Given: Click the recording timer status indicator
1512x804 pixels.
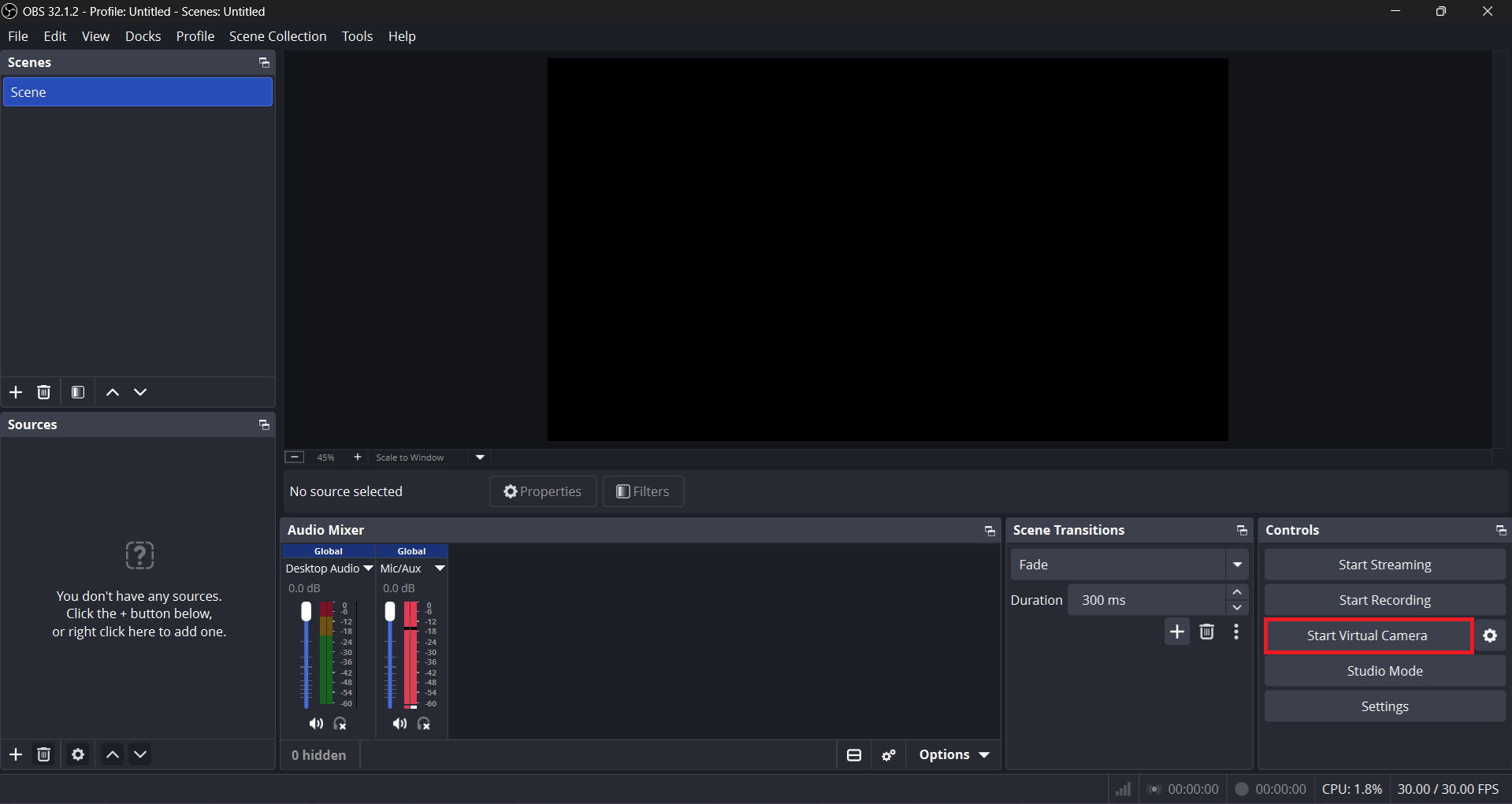Looking at the screenshot, I should (1270, 789).
